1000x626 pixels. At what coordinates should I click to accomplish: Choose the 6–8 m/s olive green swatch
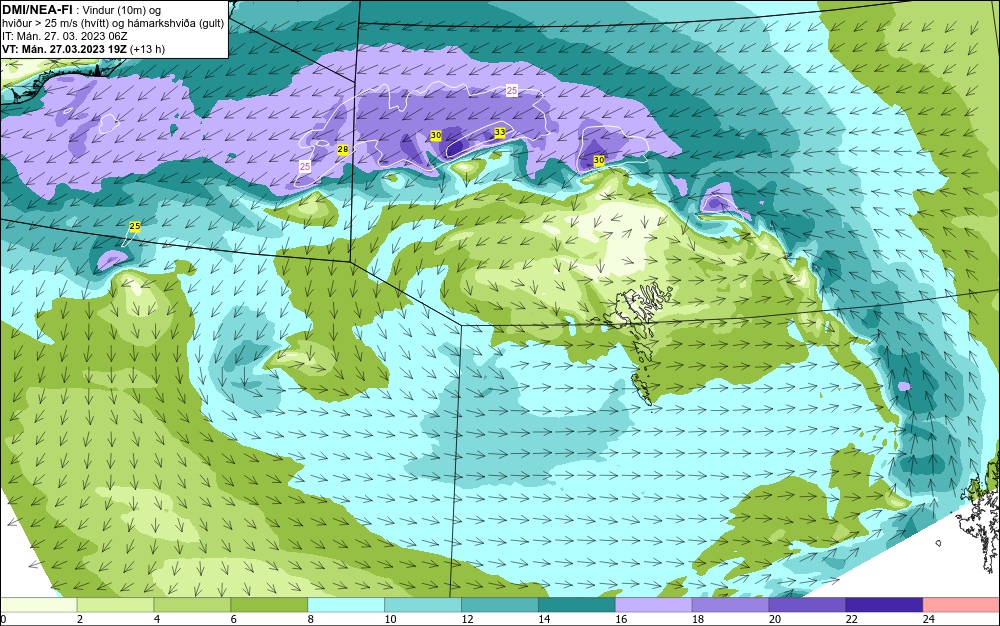(269, 604)
